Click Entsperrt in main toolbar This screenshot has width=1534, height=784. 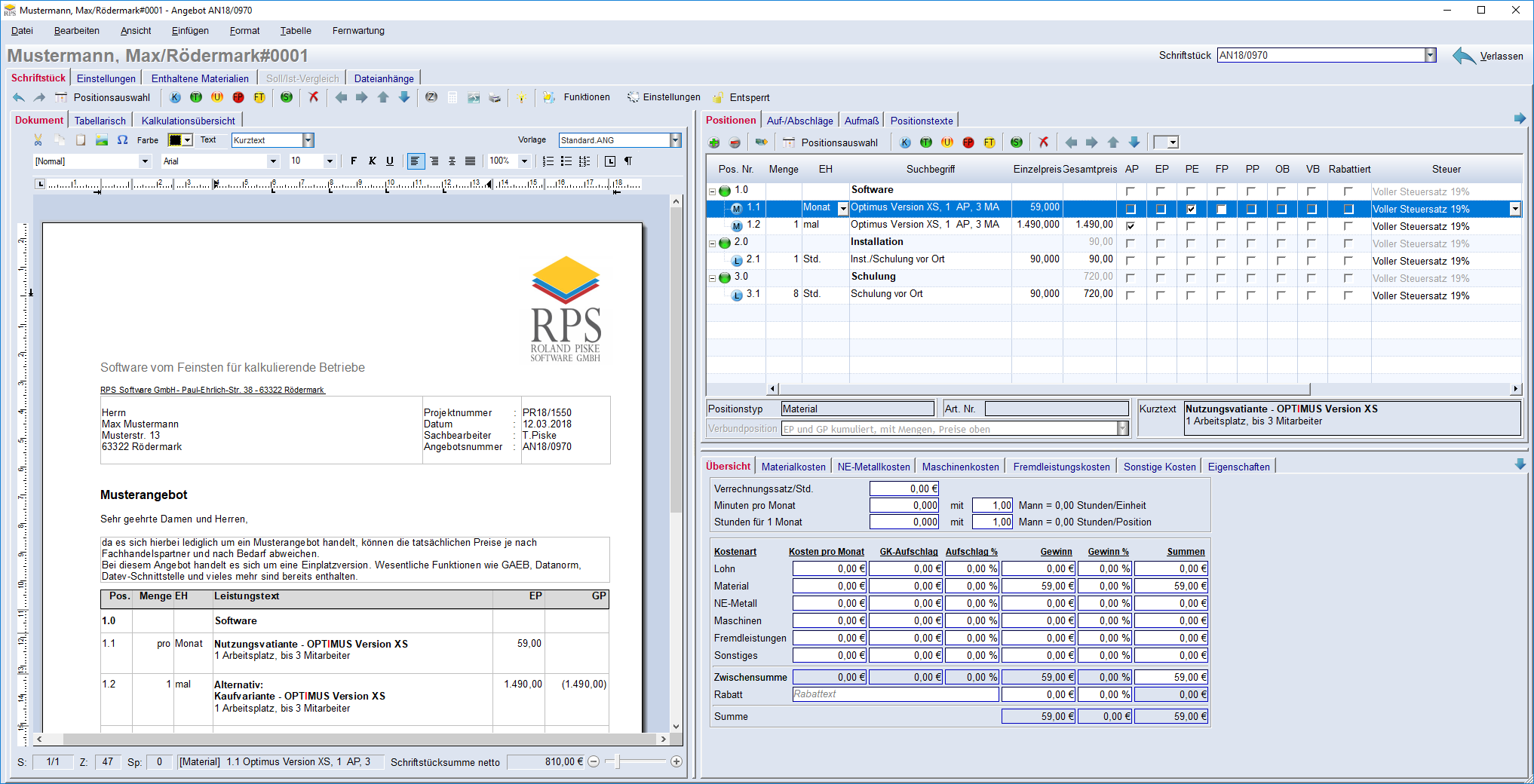click(741, 97)
